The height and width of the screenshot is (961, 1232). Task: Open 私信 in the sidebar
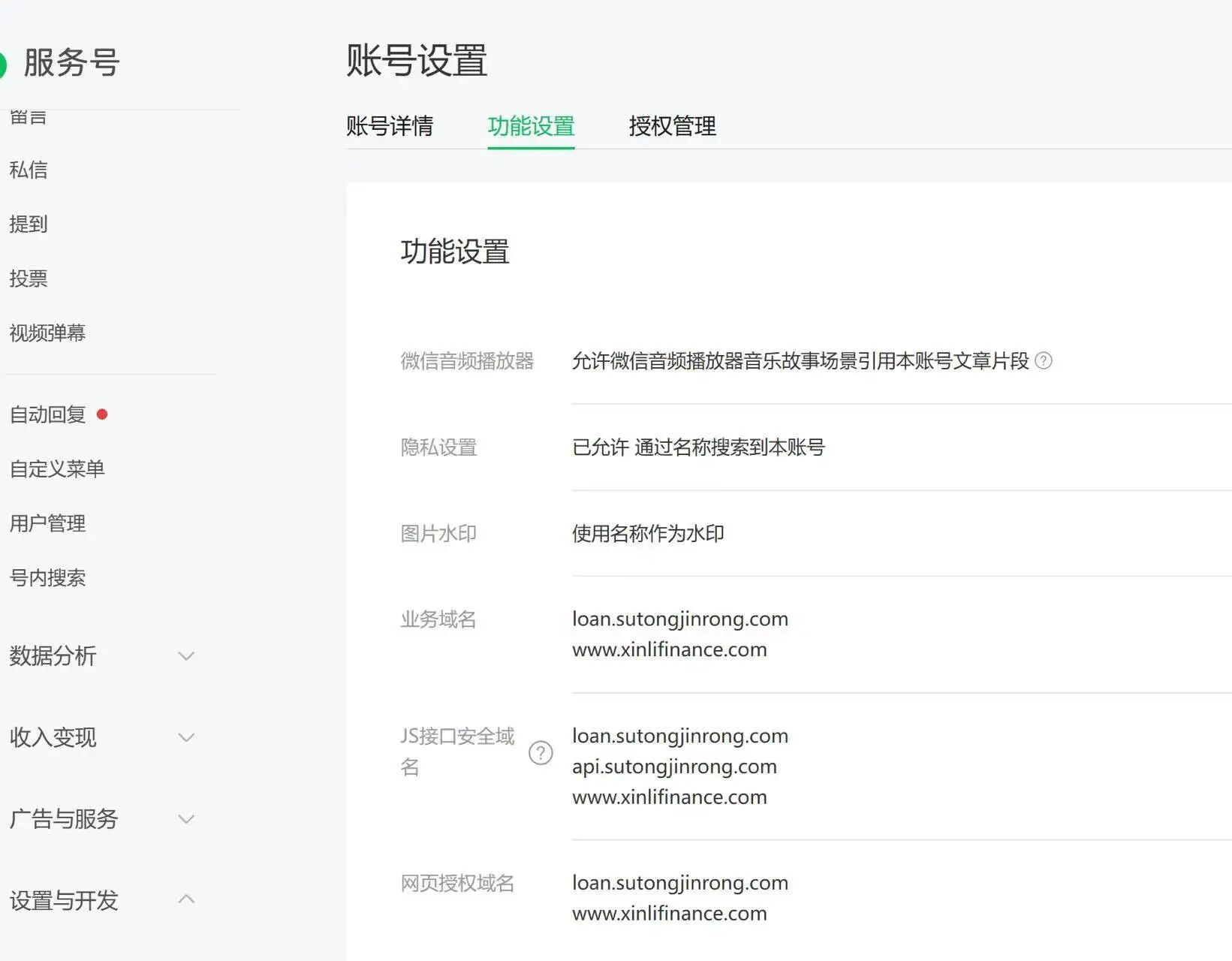point(28,170)
